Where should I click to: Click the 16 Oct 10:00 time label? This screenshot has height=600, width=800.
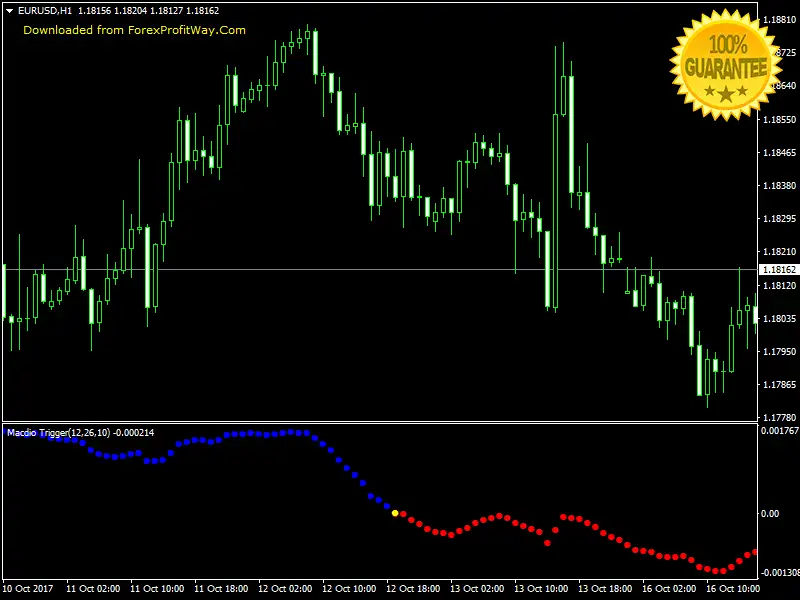coord(733,589)
